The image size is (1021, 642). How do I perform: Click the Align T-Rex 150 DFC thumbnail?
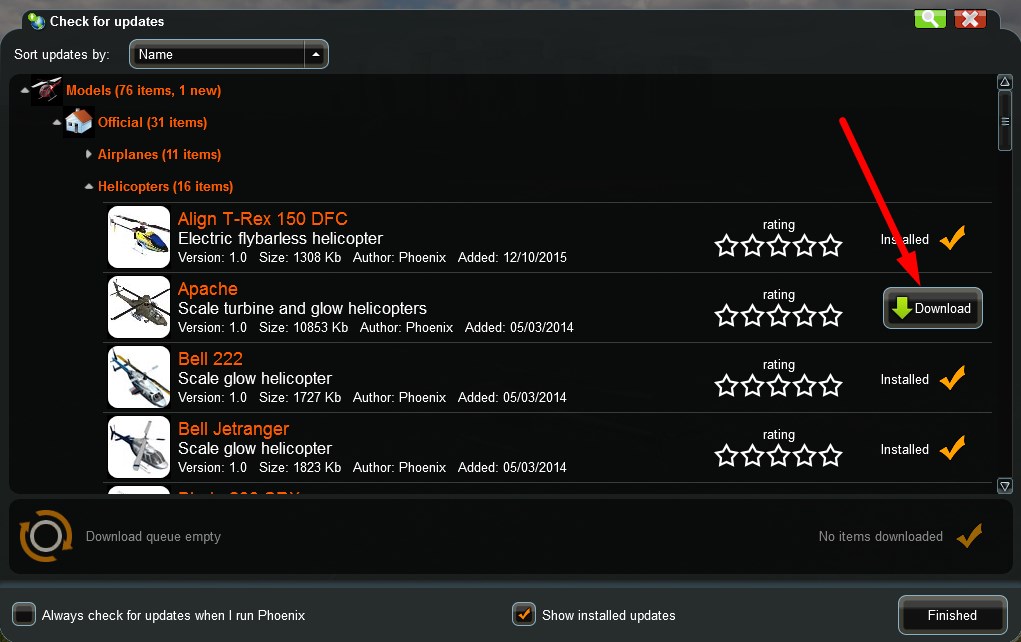(138, 238)
